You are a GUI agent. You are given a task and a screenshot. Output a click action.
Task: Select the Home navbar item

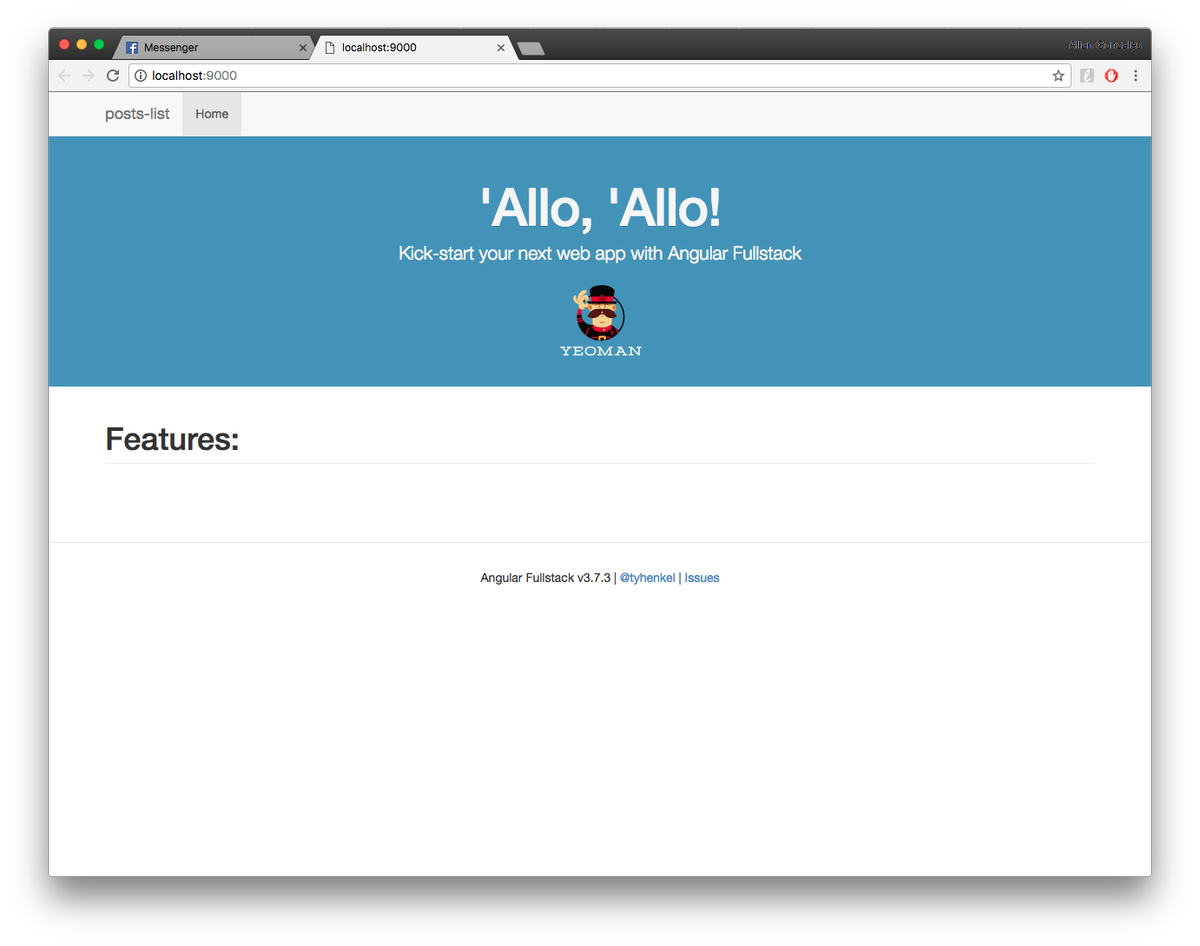[212, 114]
